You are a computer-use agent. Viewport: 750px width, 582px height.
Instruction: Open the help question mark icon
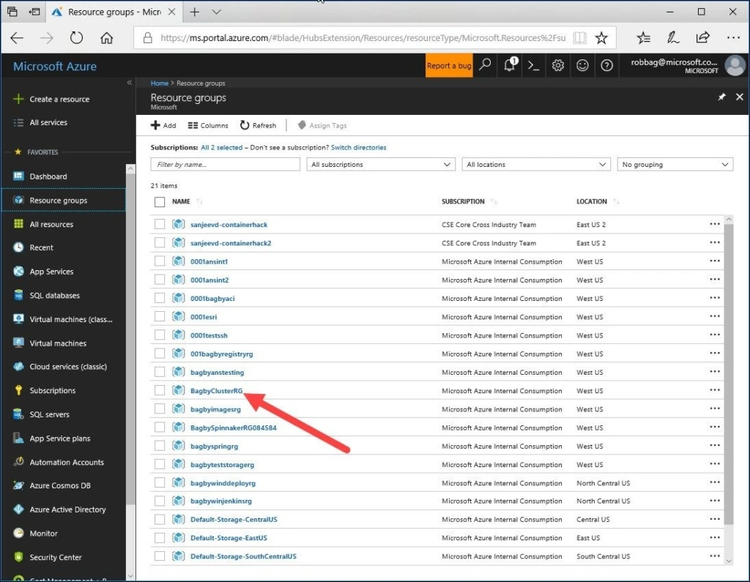pos(606,65)
